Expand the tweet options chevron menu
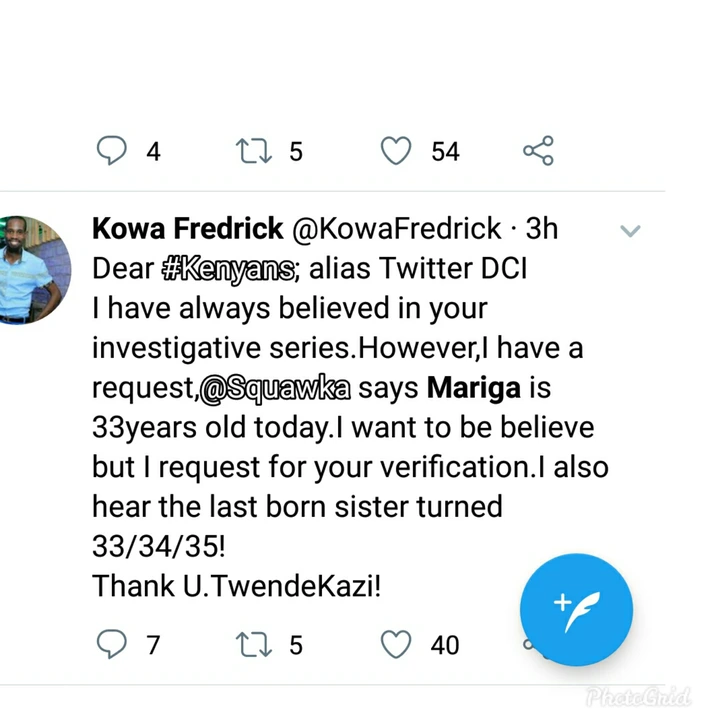This screenshot has width=720, height=720. point(630,232)
